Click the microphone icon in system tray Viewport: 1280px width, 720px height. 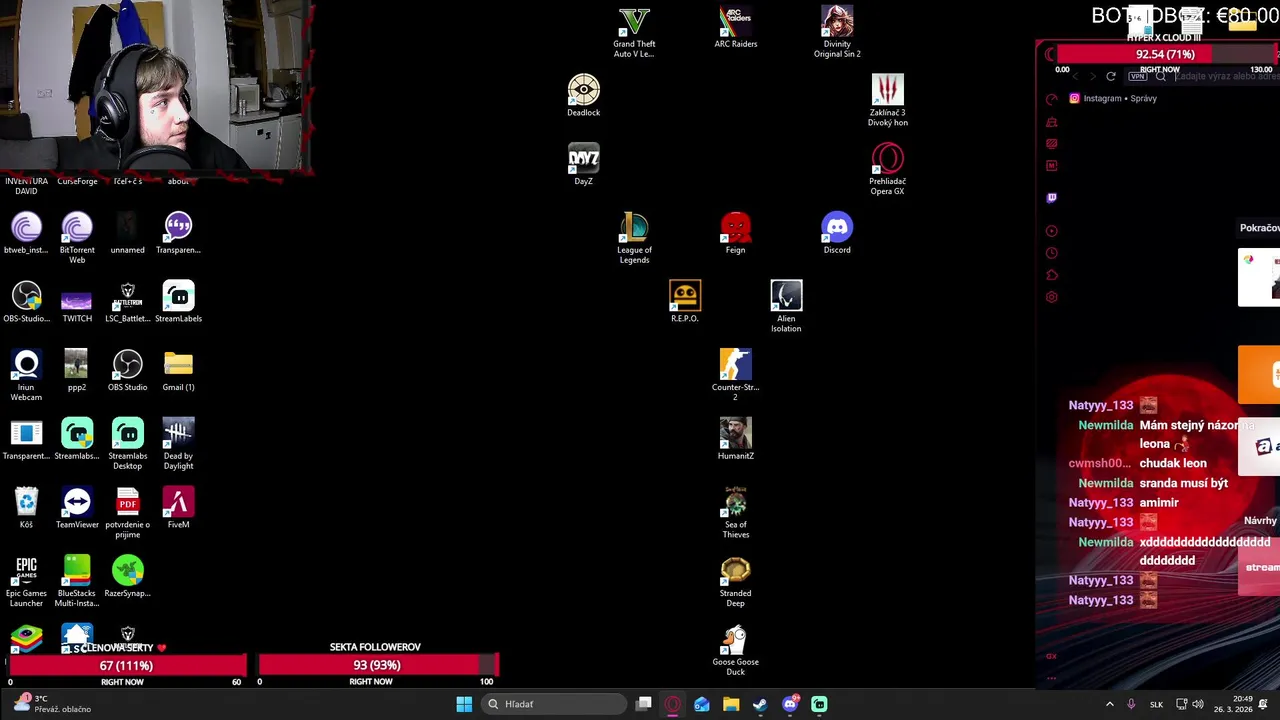[1131, 704]
